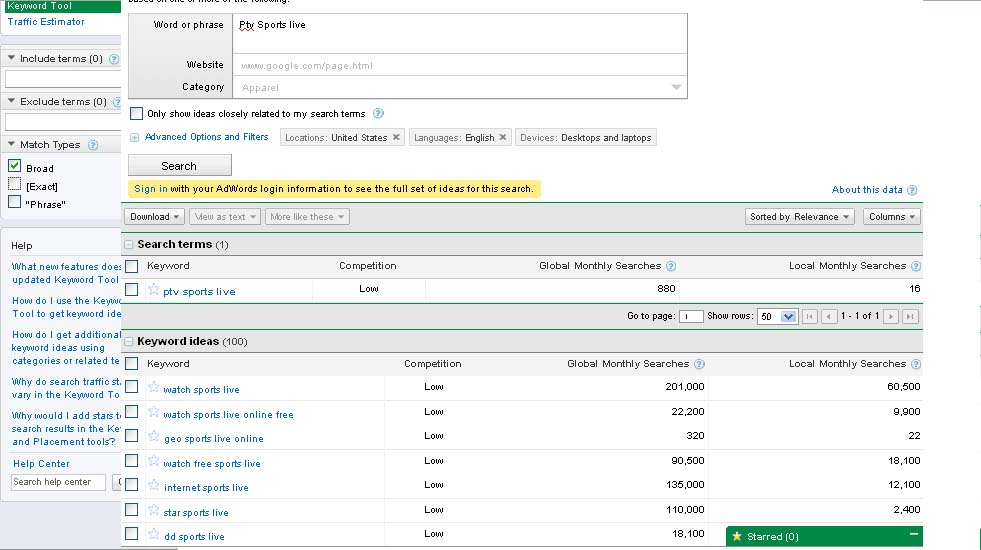Viewport: 981px width, 550px height.
Task: Go to previous page of search terms
Action: (829, 316)
